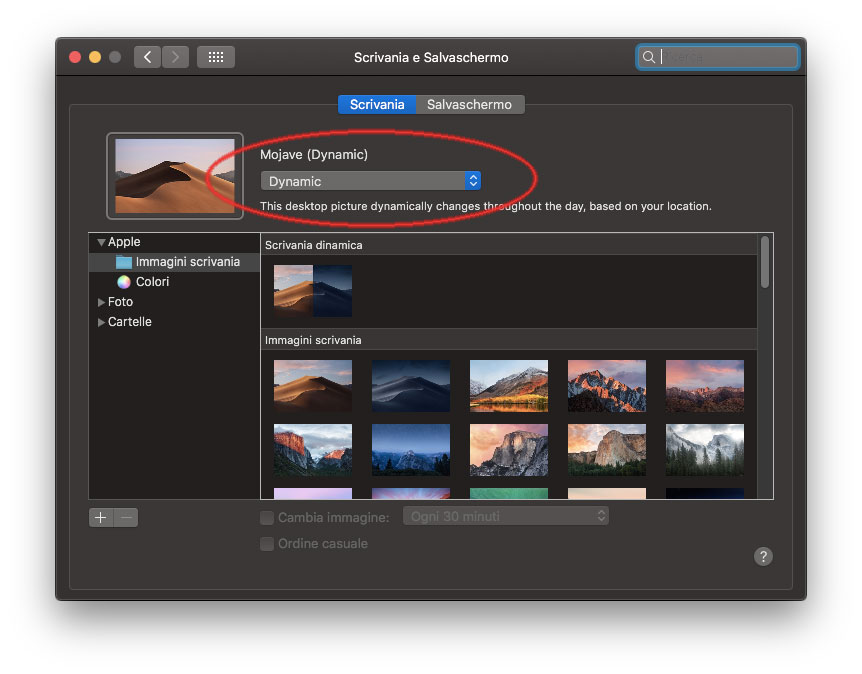Click the Immagini scrivania tree row label
The image size is (862, 674).
tap(187, 262)
